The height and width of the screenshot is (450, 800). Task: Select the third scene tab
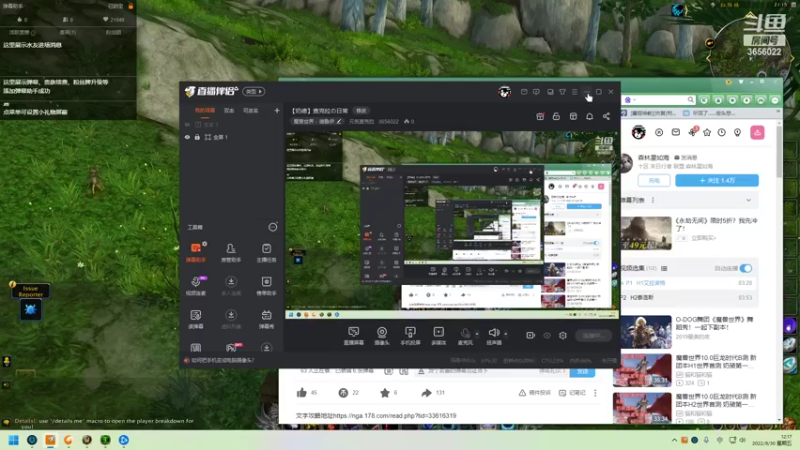tap(251, 111)
